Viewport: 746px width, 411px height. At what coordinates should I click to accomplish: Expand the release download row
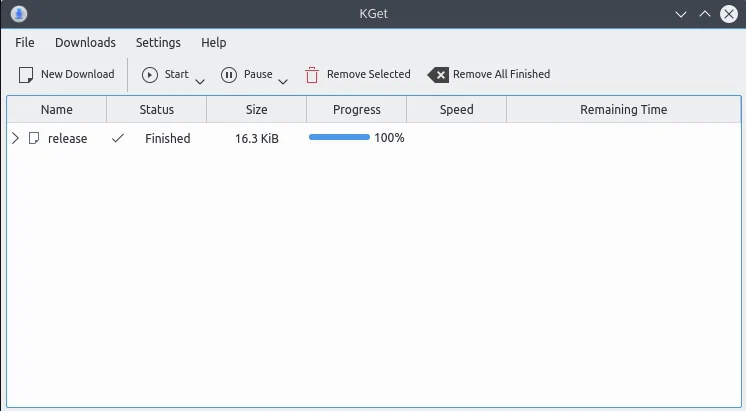click(15, 138)
